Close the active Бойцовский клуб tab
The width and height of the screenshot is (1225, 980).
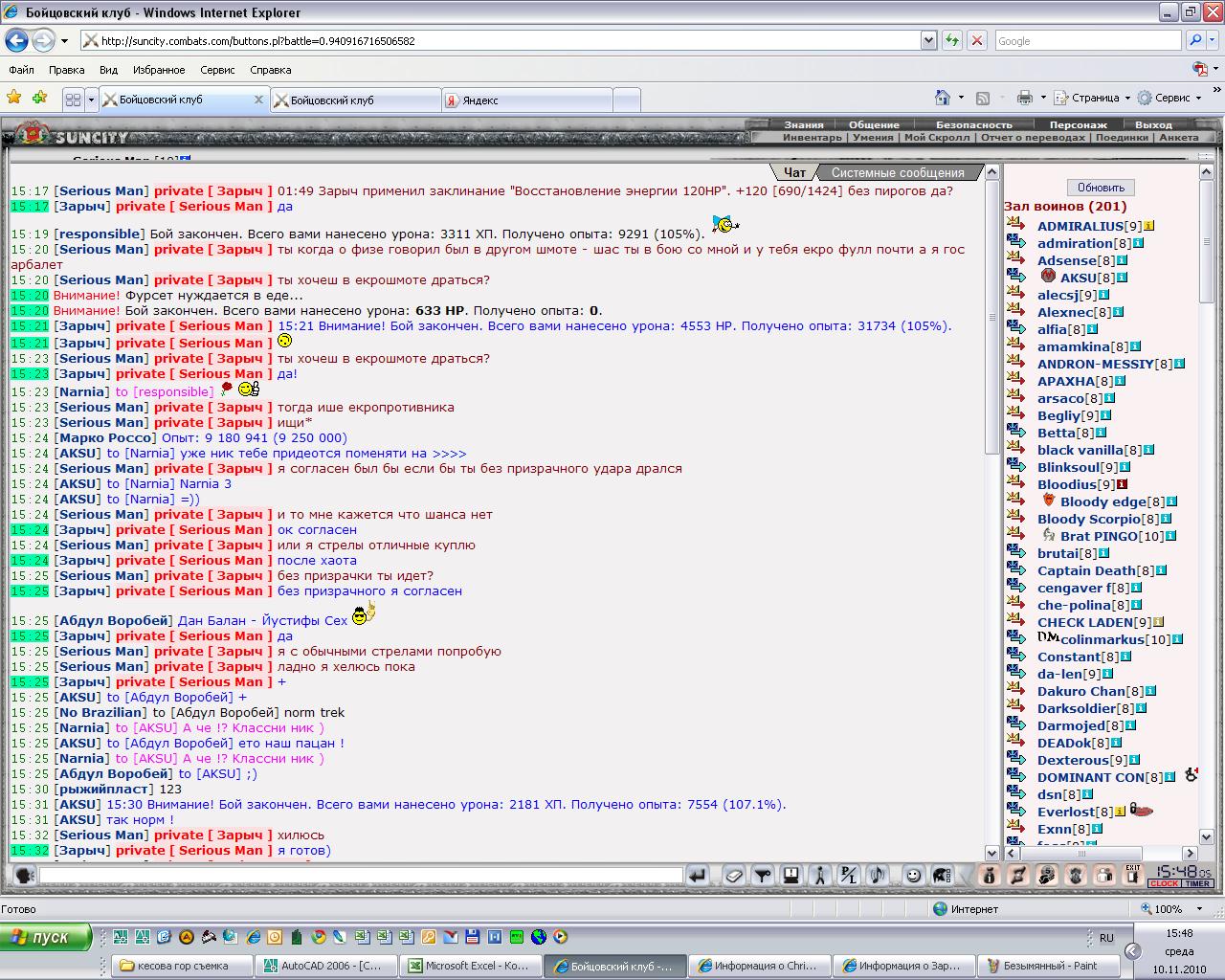(x=258, y=100)
